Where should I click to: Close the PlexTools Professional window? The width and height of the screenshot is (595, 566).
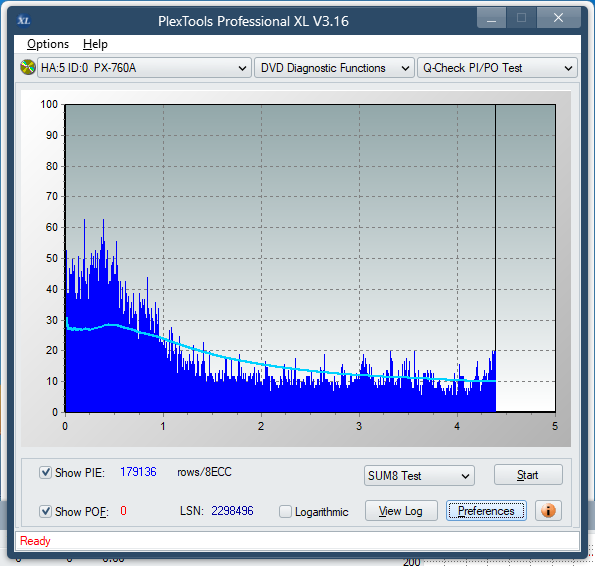pyautogui.click(x=559, y=18)
